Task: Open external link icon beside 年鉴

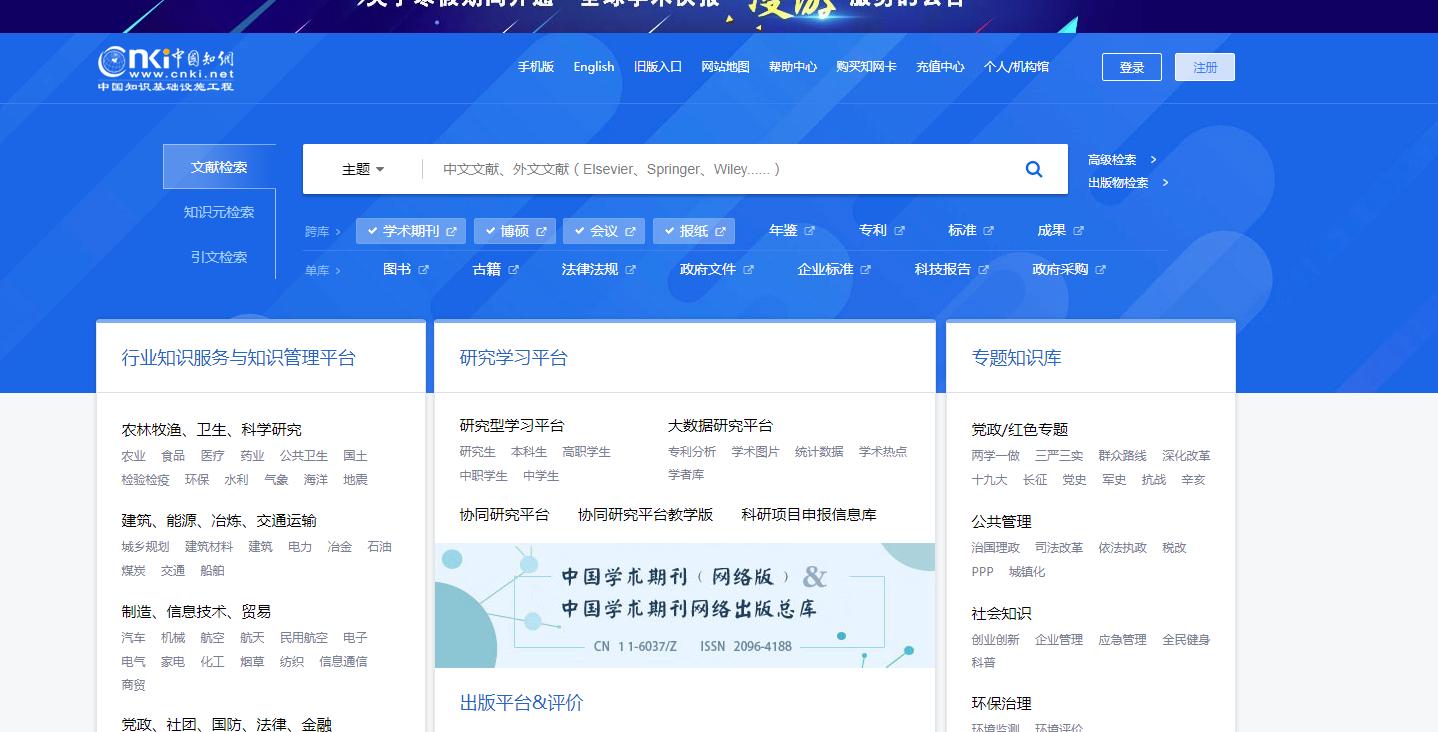Action: pos(810,231)
